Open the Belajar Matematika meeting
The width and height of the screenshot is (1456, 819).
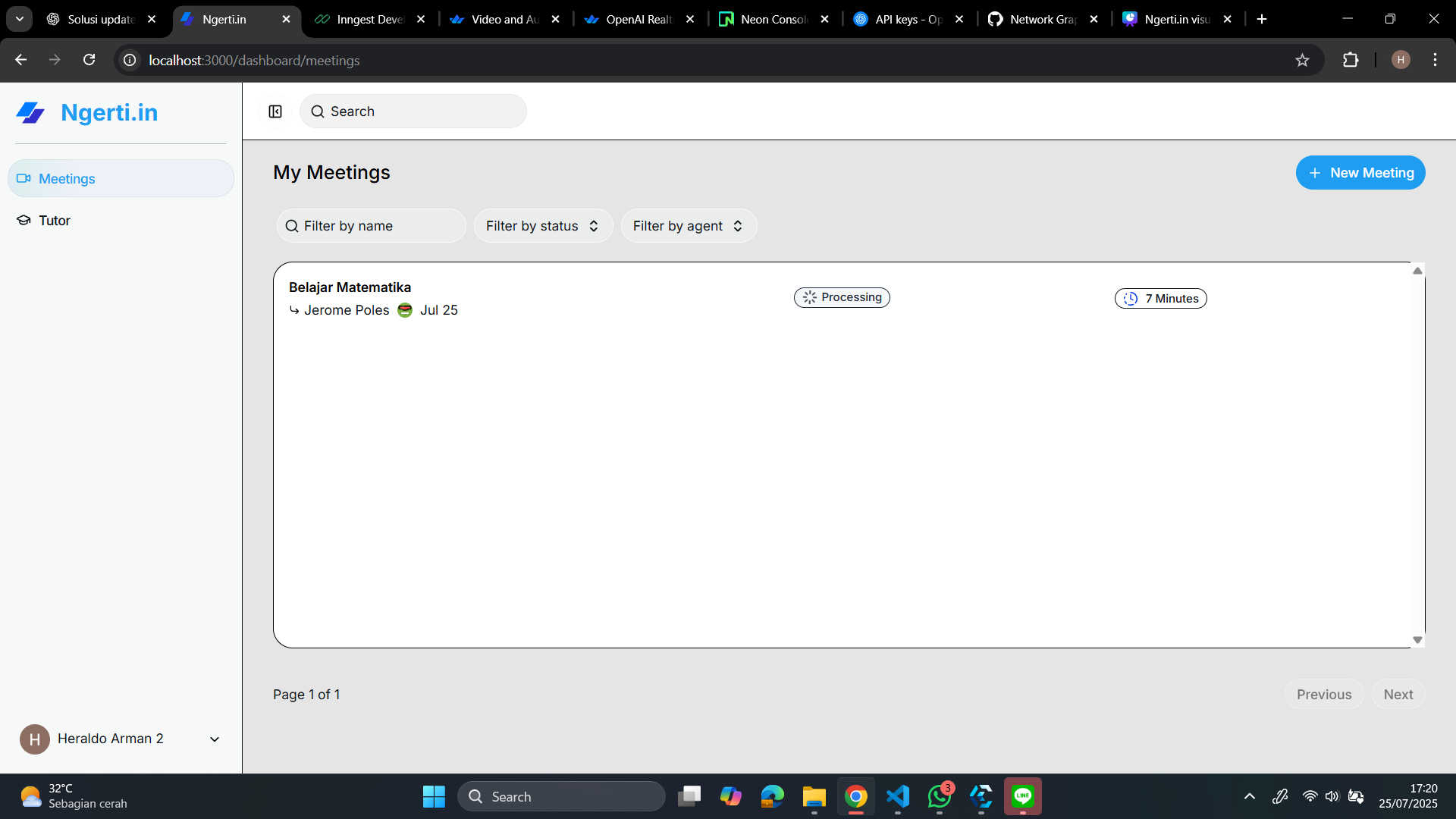pos(350,287)
